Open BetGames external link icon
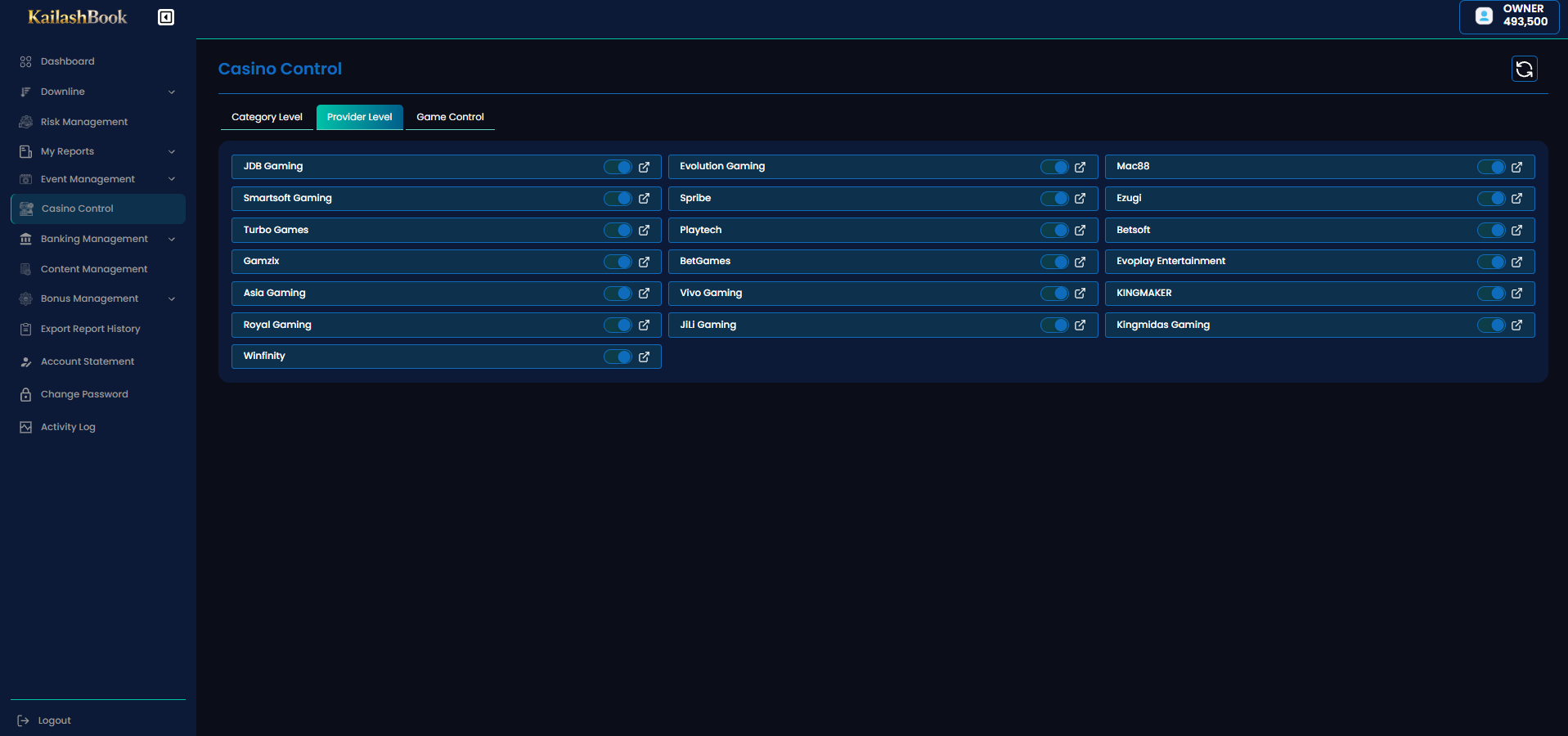 pyautogui.click(x=1080, y=262)
